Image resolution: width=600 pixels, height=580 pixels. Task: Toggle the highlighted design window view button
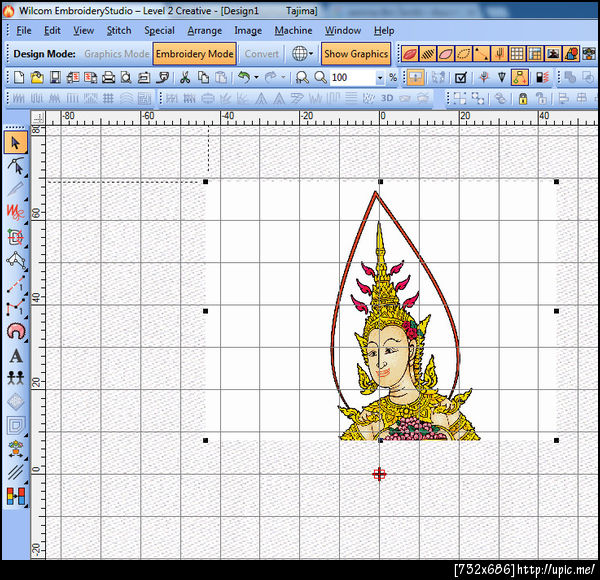coord(415,78)
